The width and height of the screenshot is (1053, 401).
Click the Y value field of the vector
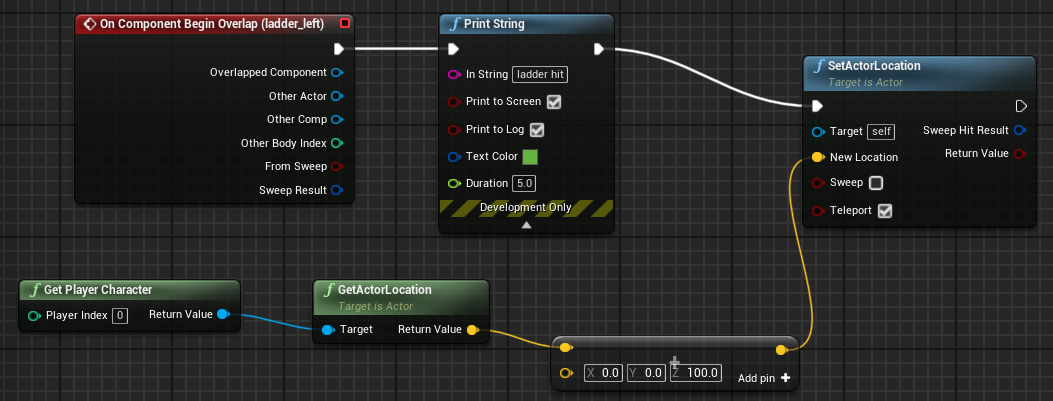coord(646,373)
